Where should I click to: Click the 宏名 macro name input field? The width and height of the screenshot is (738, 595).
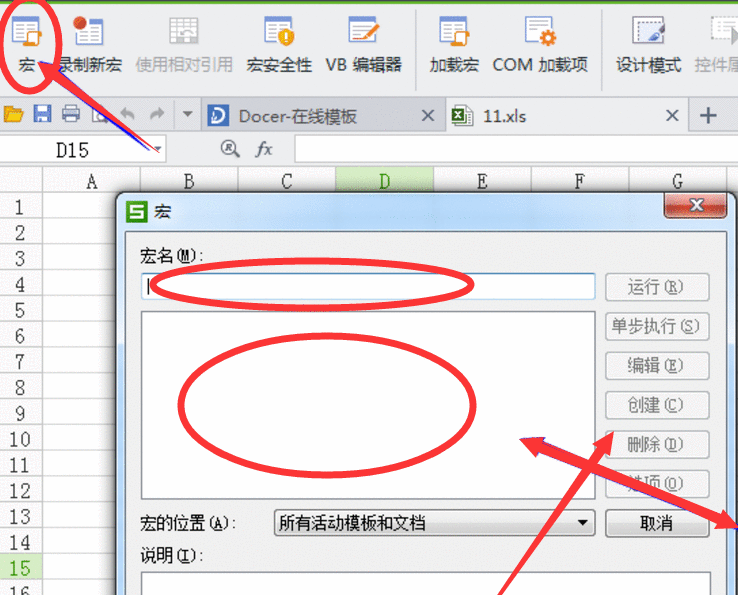tap(368, 286)
